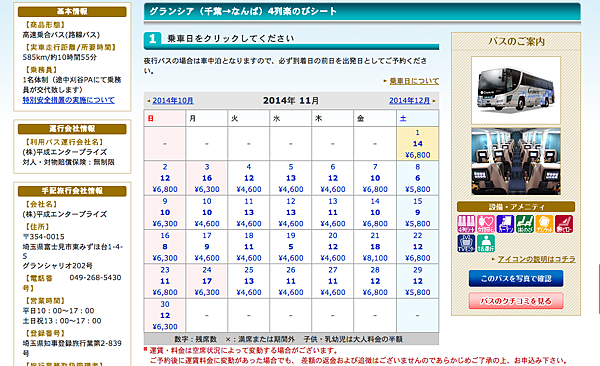Select November 1 departure at ¥6,800
600x366 pixels.
coord(417,144)
